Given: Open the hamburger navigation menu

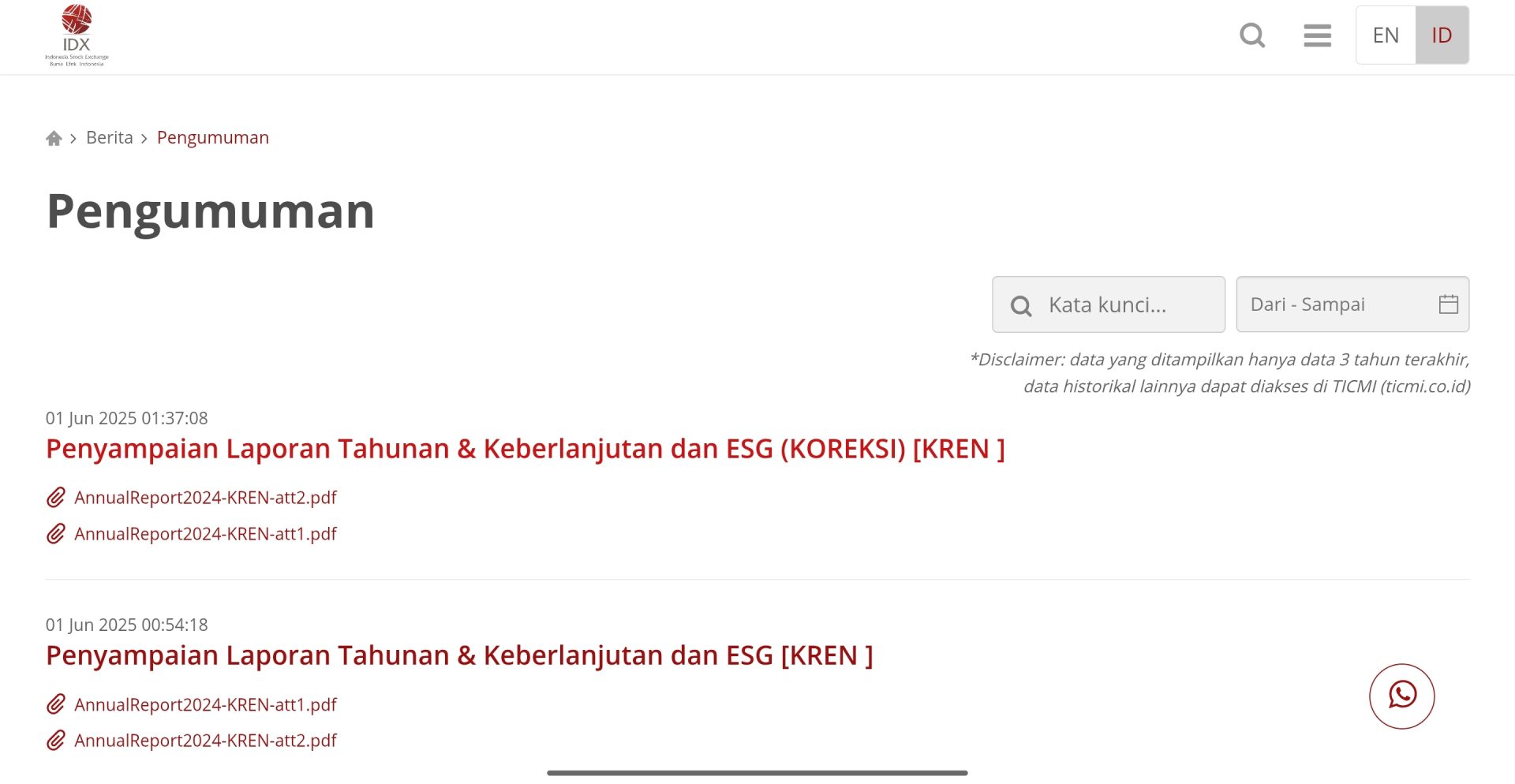Looking at the screenshot, I should pos(1317,35).
